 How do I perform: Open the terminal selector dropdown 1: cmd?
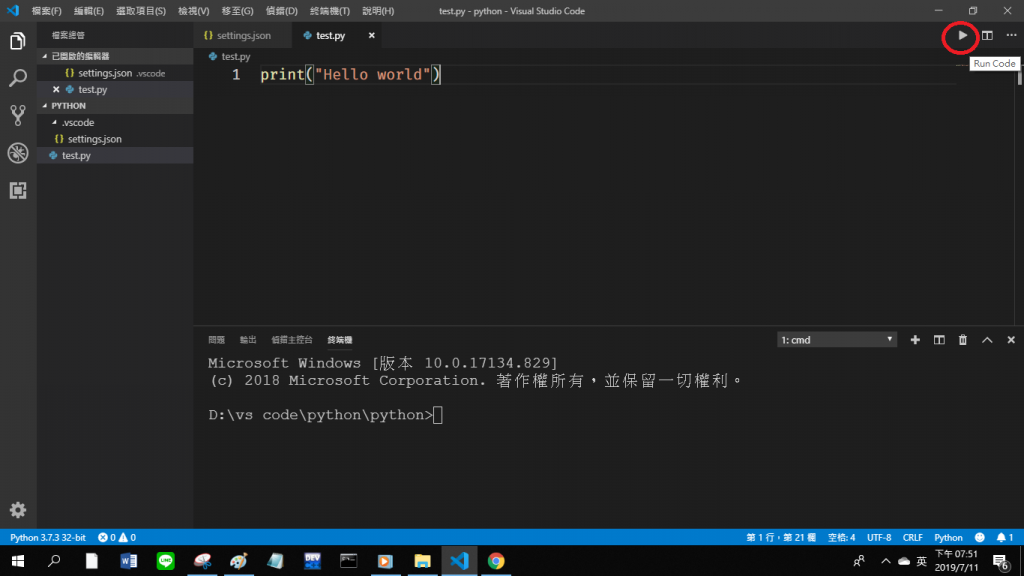point(837,340)
